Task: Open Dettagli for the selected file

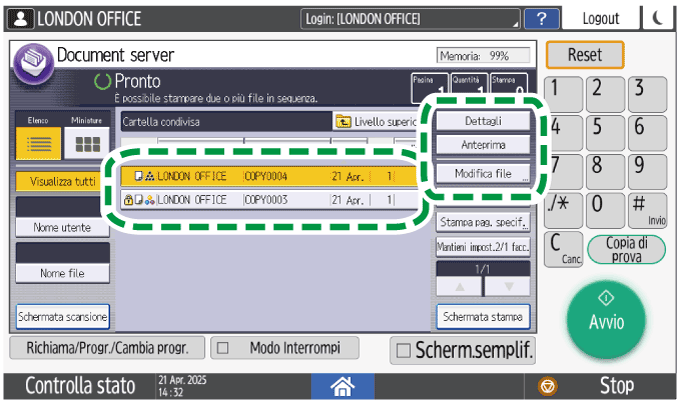Action: coord(483,121)
